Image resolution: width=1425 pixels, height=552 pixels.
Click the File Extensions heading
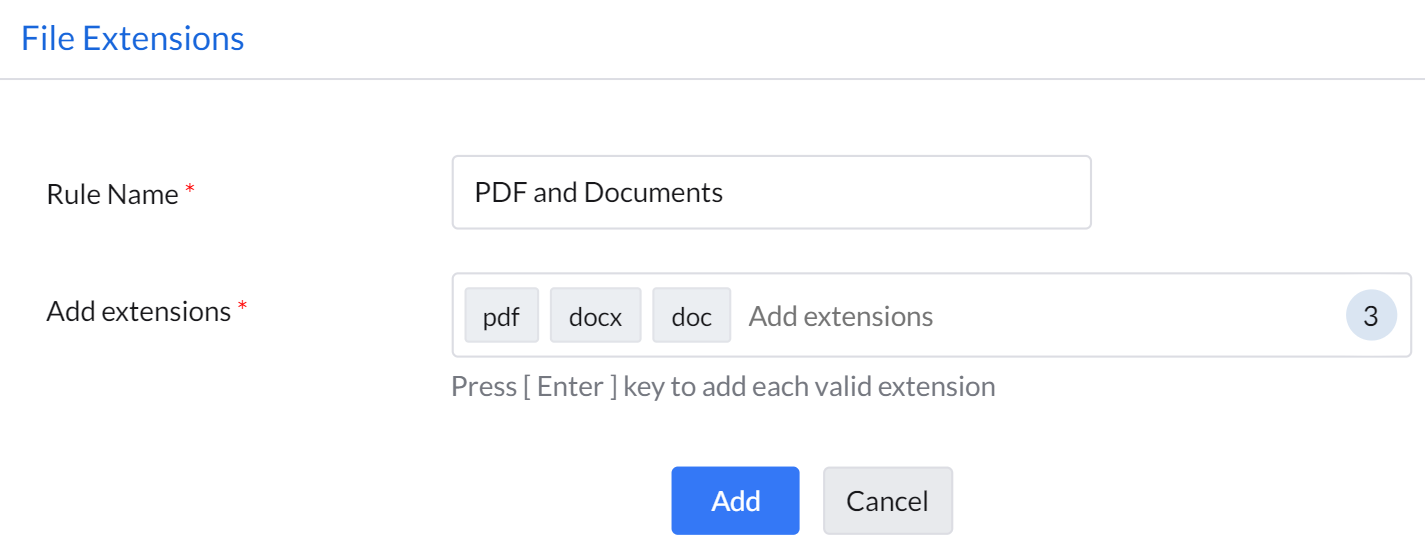coord(132,38)
